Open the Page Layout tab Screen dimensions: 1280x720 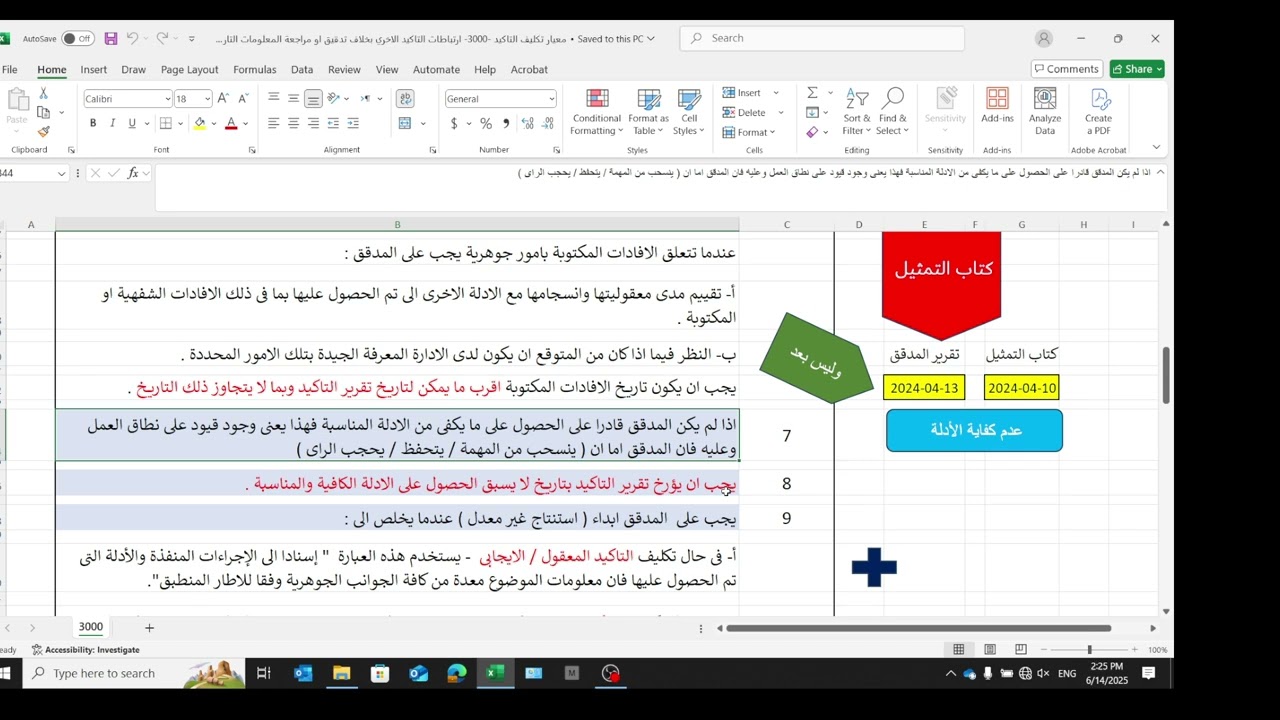pyautogui.click(x=189, y=70)
